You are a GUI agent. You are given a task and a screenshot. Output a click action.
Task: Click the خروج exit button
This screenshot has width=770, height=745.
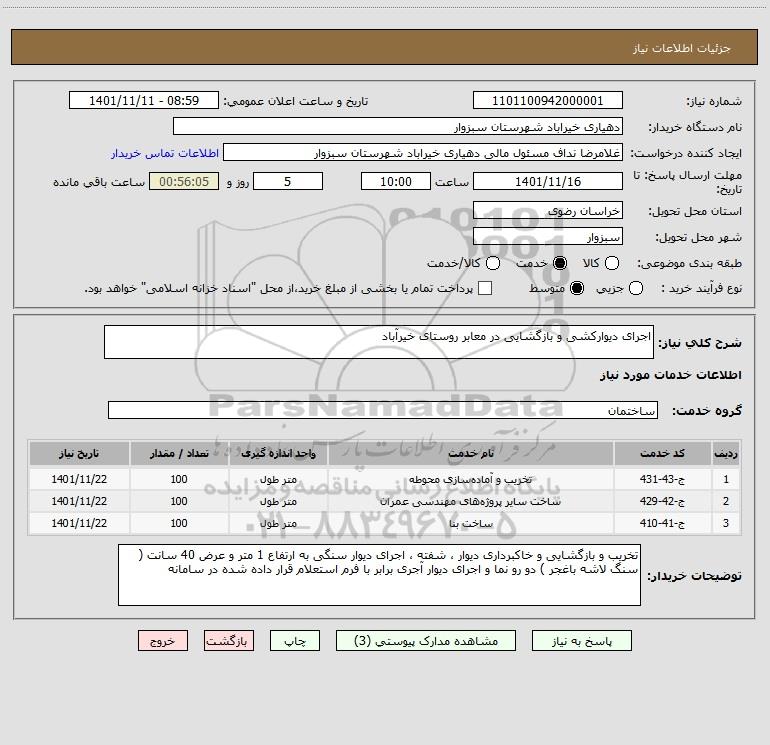point(163,641)
